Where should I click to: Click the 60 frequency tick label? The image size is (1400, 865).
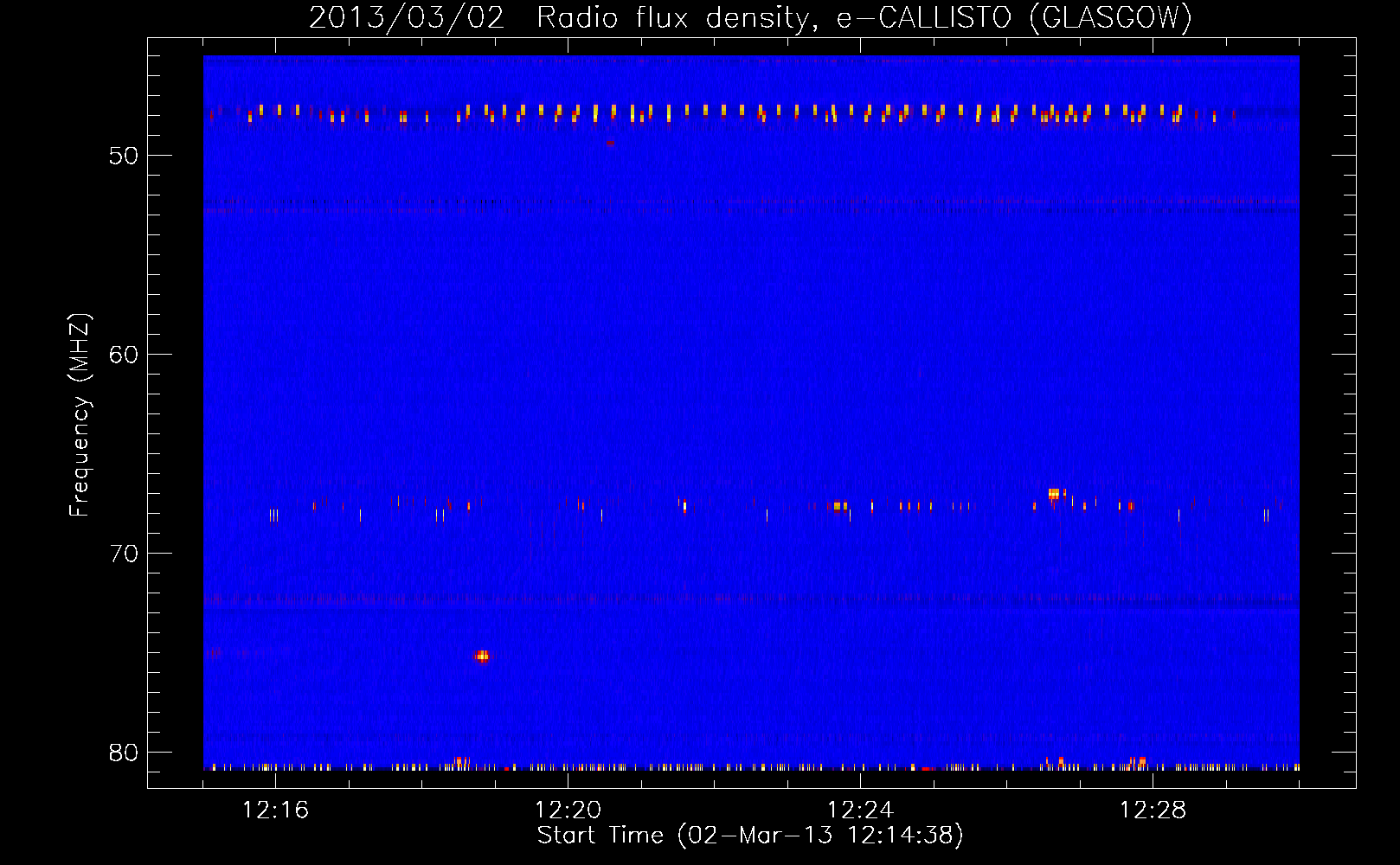124,355
